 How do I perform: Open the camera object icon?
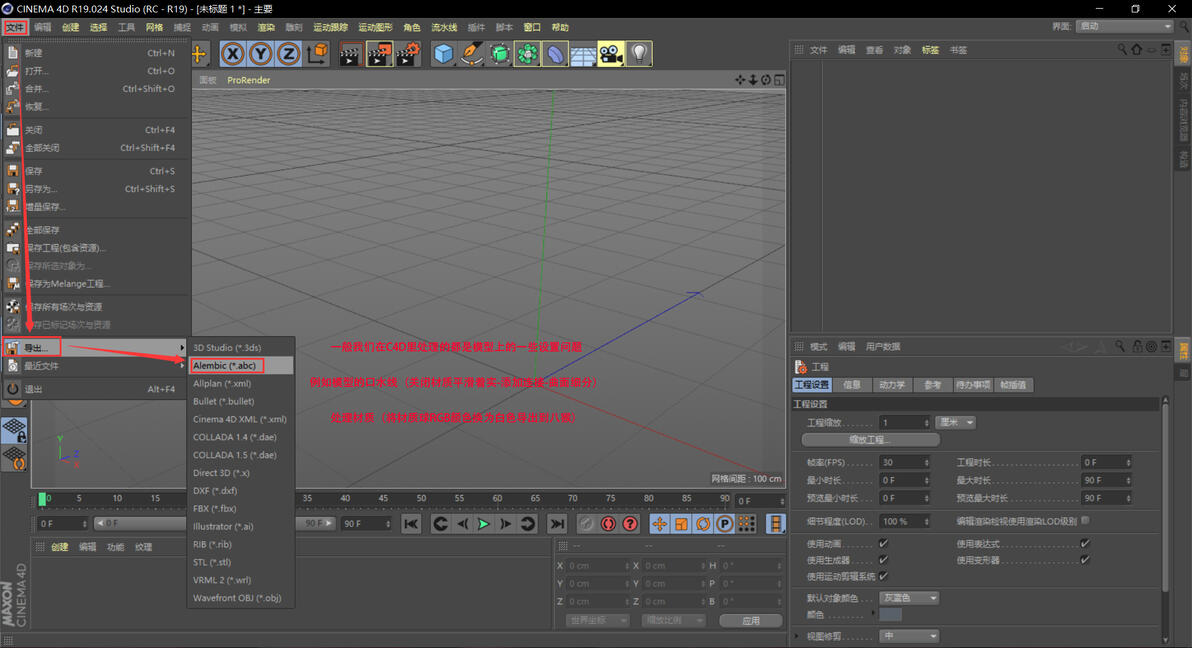click(x=610, y=53)
